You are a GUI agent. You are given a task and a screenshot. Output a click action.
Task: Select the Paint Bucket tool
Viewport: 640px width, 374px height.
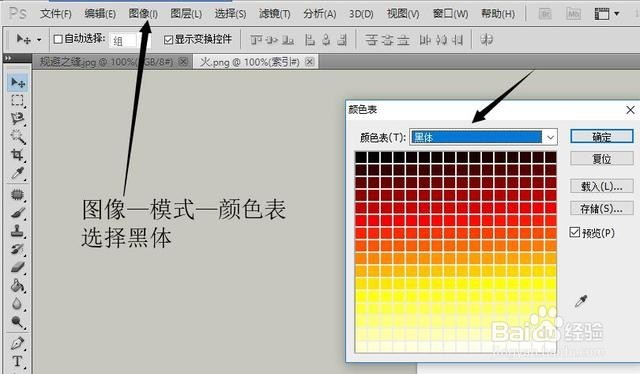click(x=17, y=285)
